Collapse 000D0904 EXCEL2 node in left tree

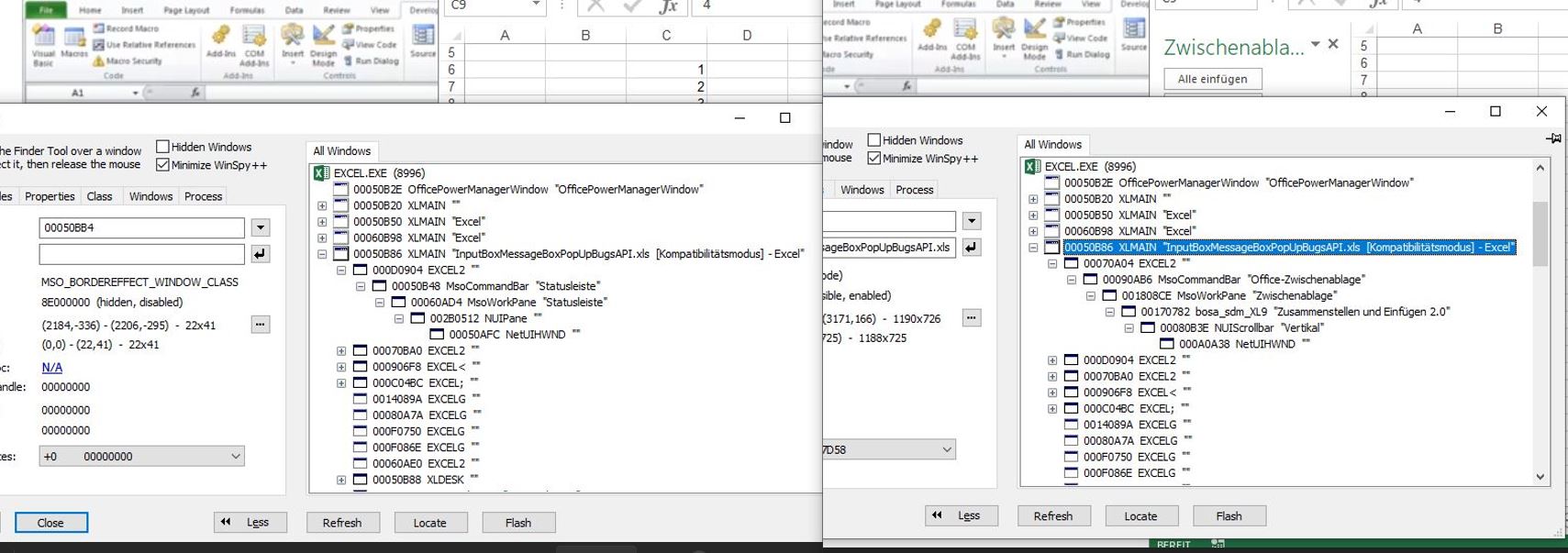[x=341, y=271]
